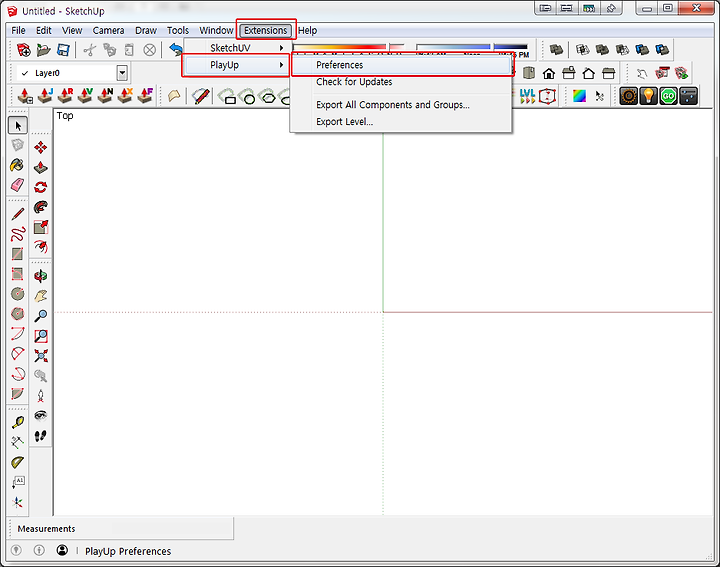This screenshot has height=567, width=720.
Task: Open the Help menu
Action: click(x=308, y=30)
